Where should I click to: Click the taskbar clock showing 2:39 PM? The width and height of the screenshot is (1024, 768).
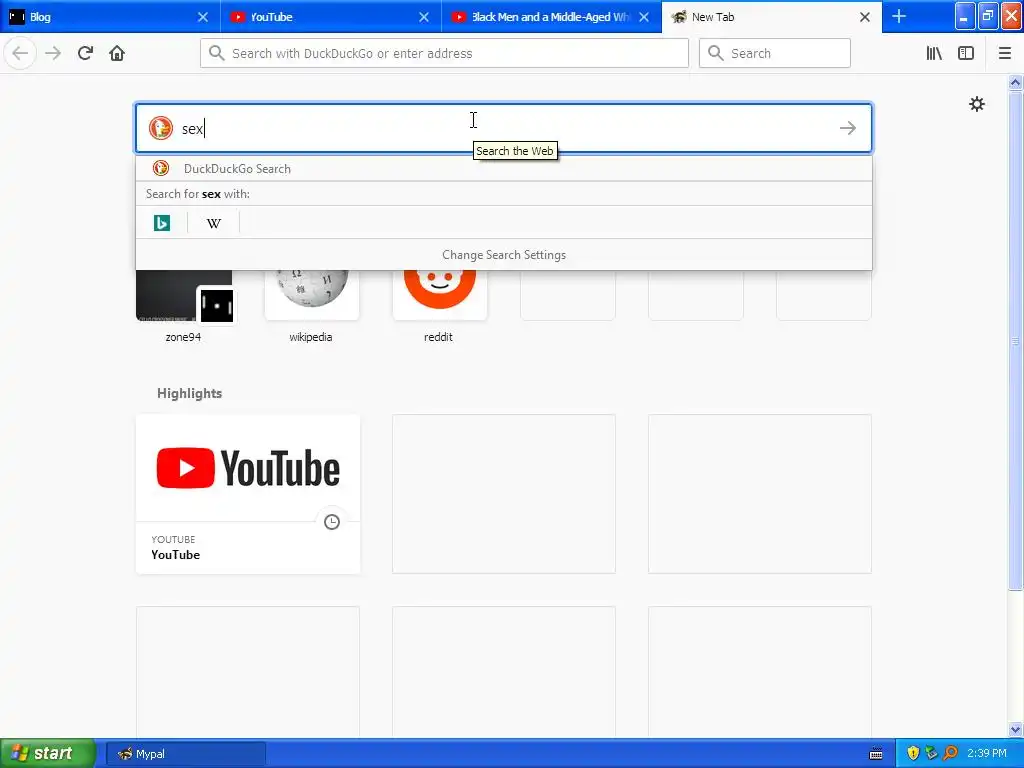click(x=987, y=753)
